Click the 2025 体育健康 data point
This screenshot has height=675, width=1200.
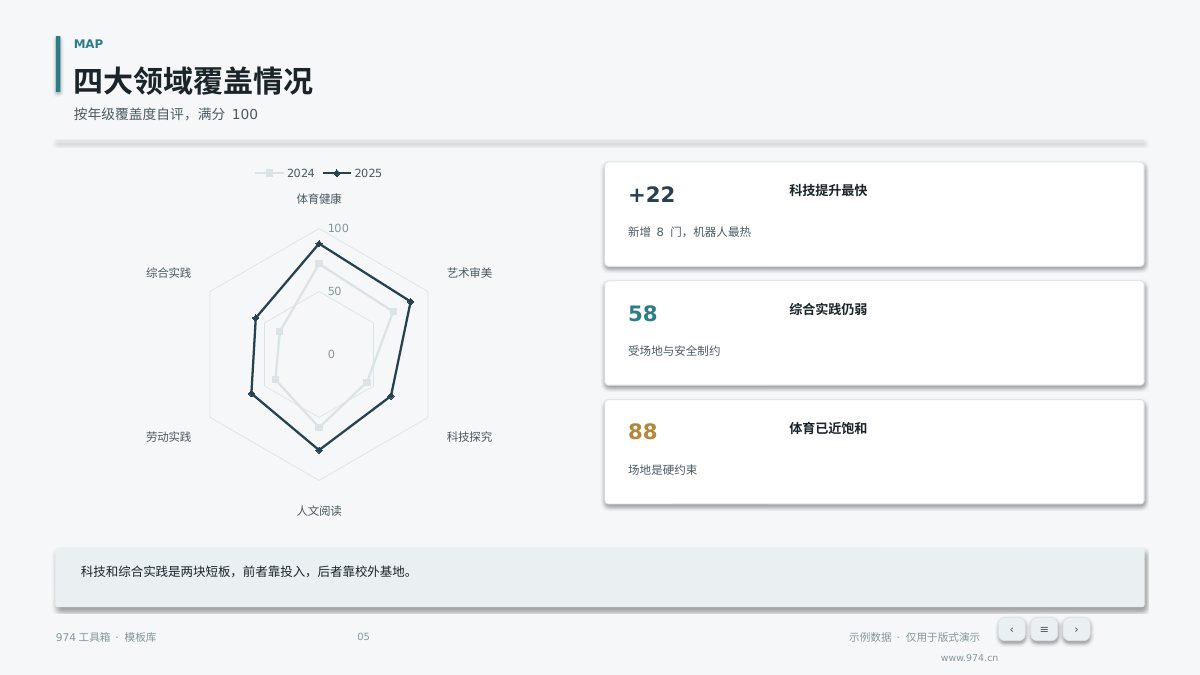(x=319, y=244)
